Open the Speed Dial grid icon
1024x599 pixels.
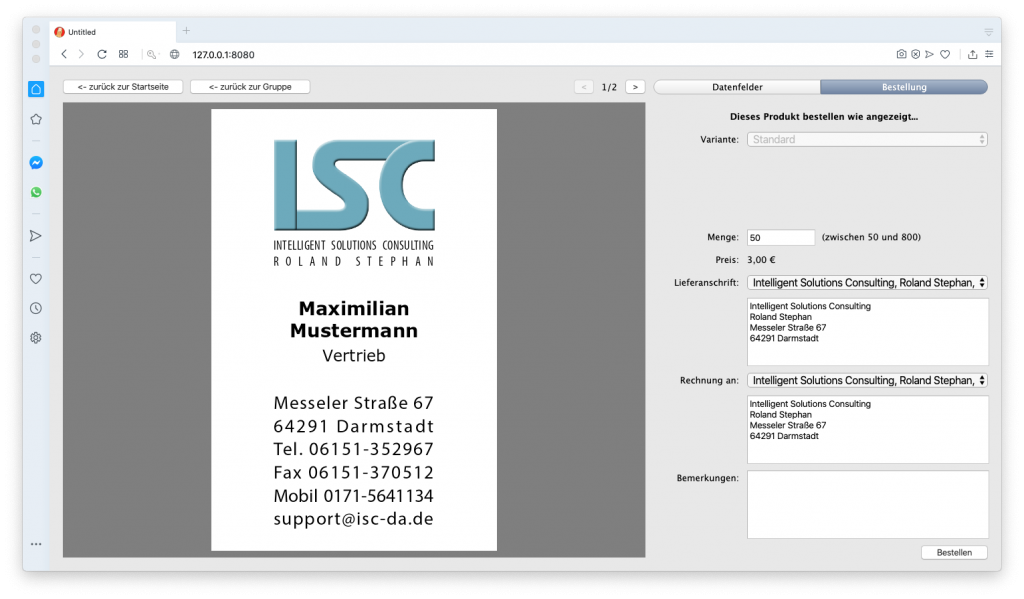click(123, 54)
